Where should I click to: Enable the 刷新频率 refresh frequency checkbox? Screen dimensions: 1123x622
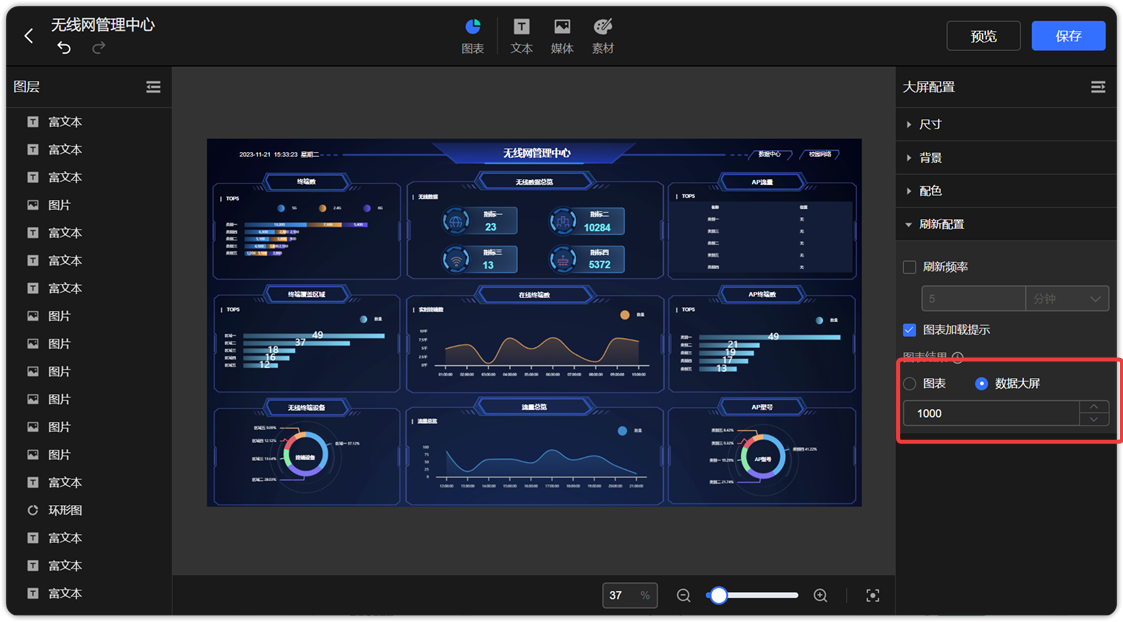coord(908,267)
